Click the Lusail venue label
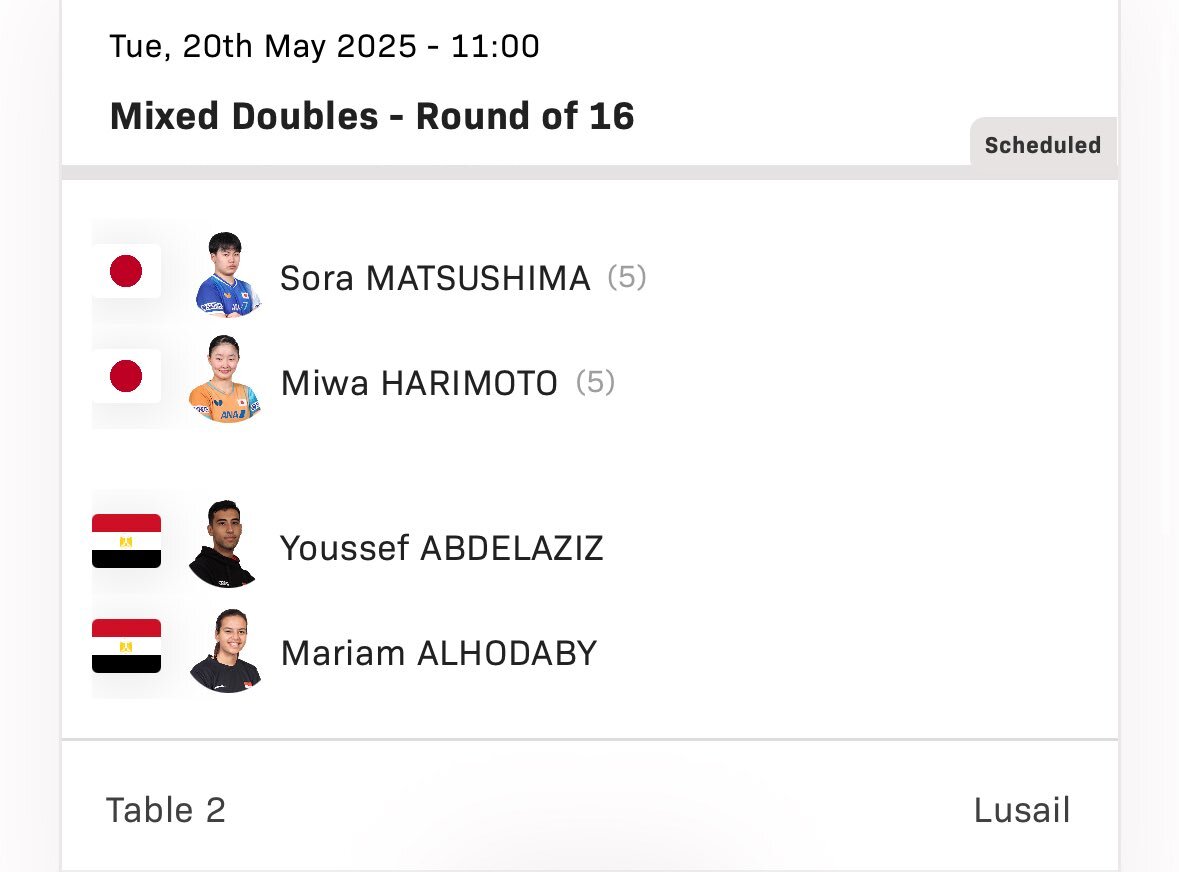 [x=1022, y=810]
